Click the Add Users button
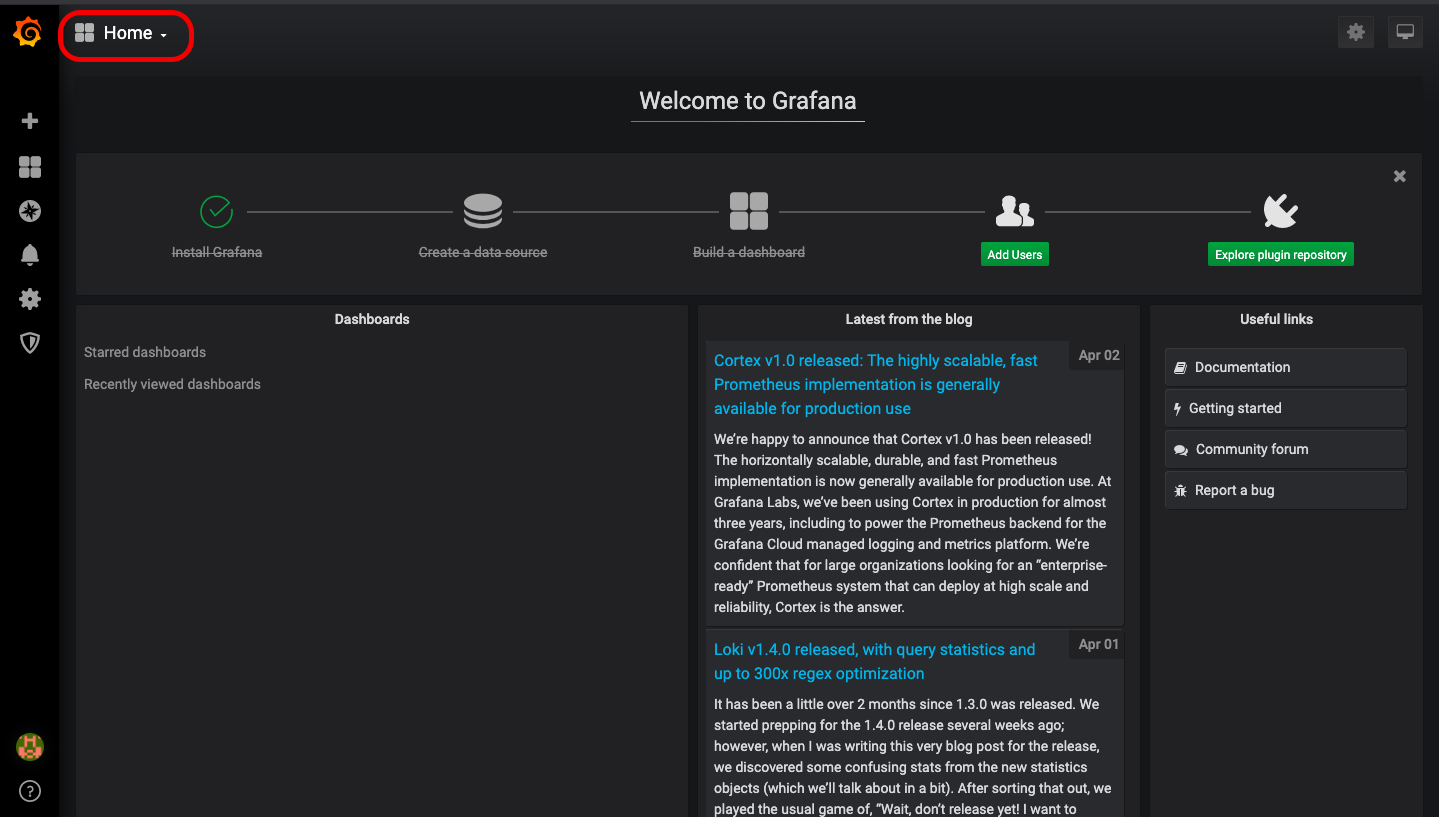 (1015, 255)
